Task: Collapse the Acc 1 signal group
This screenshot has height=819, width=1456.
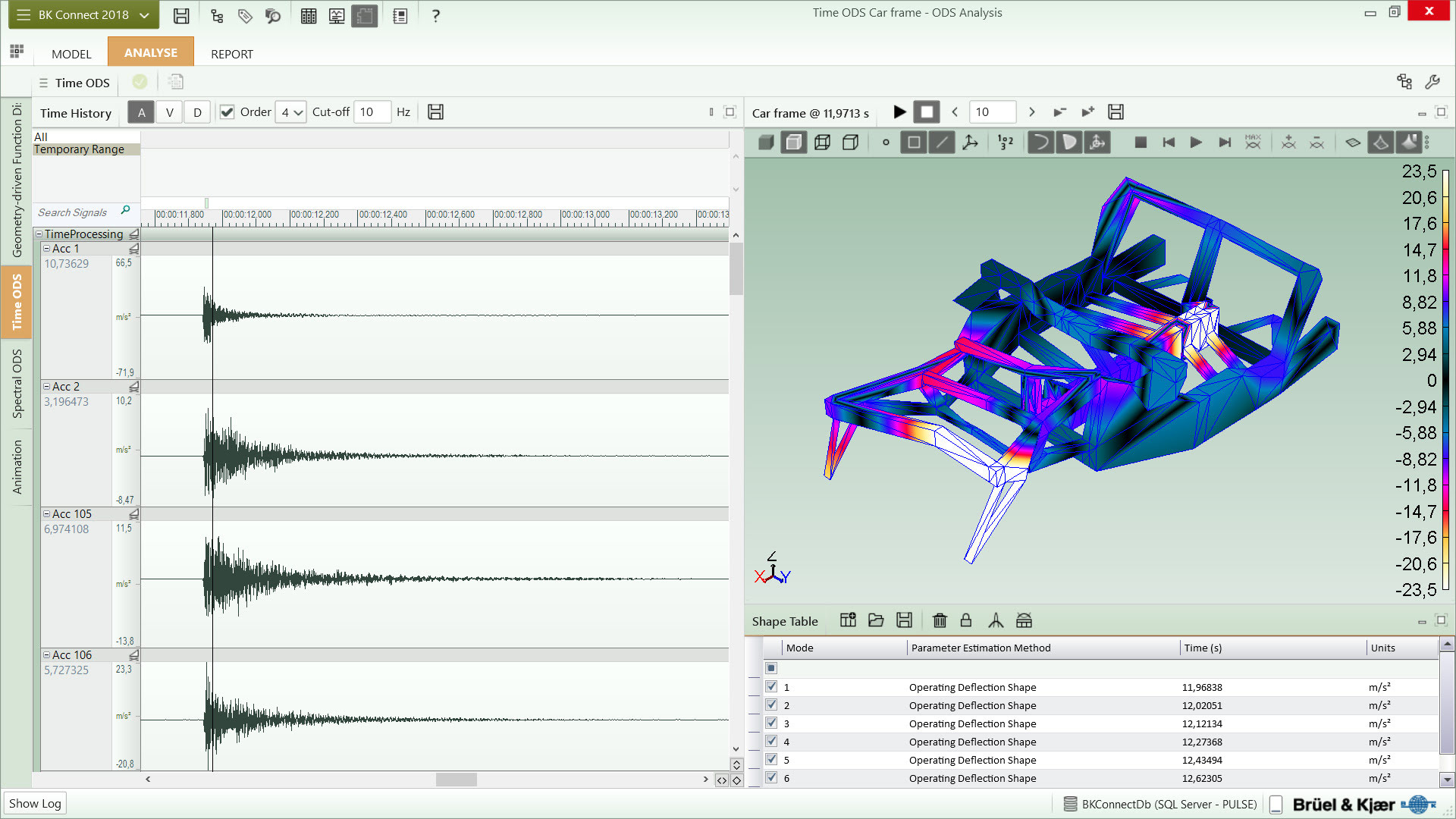Action: click(46, 249)
